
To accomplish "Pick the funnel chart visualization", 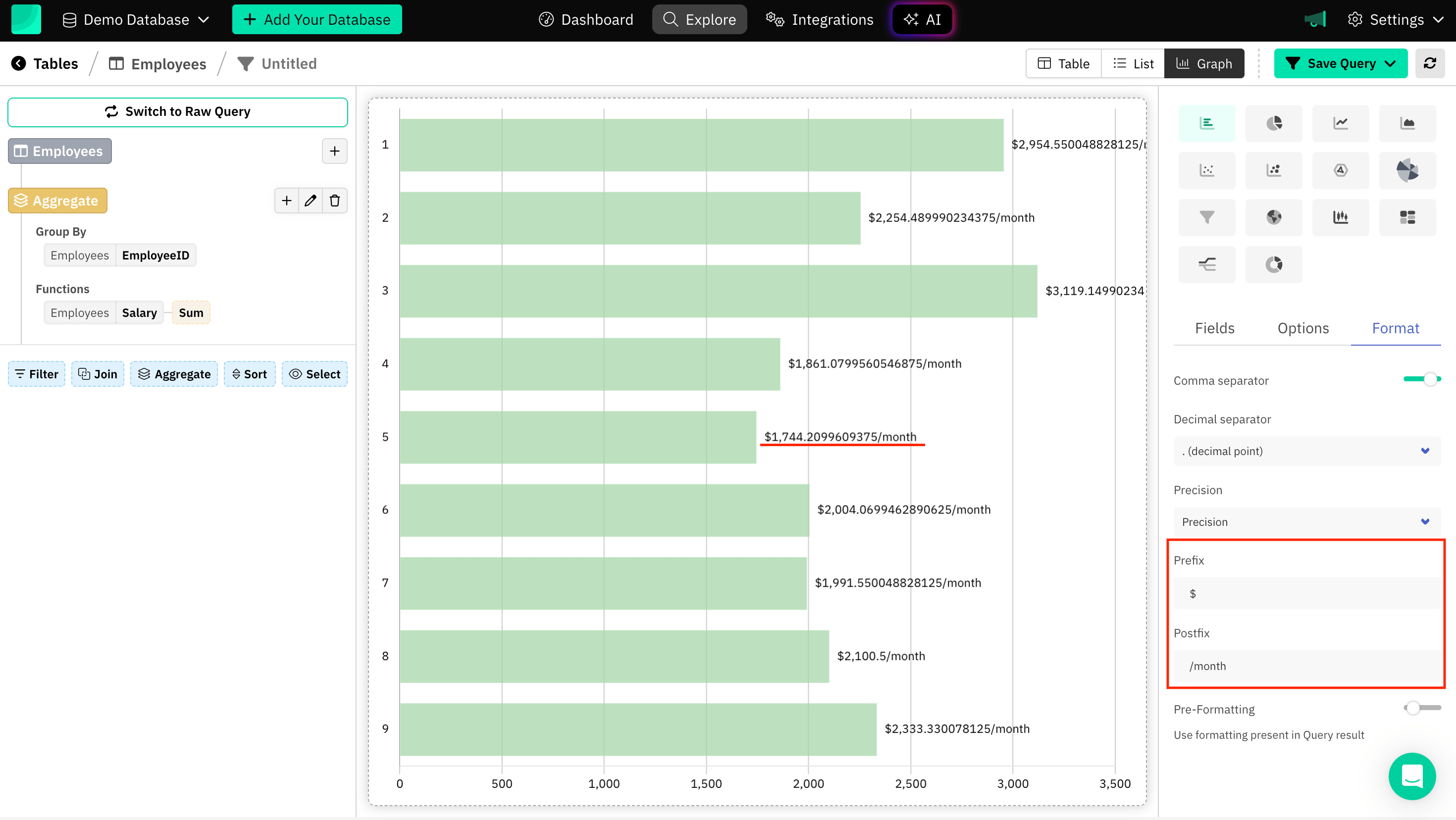I will pos(1207,217).
